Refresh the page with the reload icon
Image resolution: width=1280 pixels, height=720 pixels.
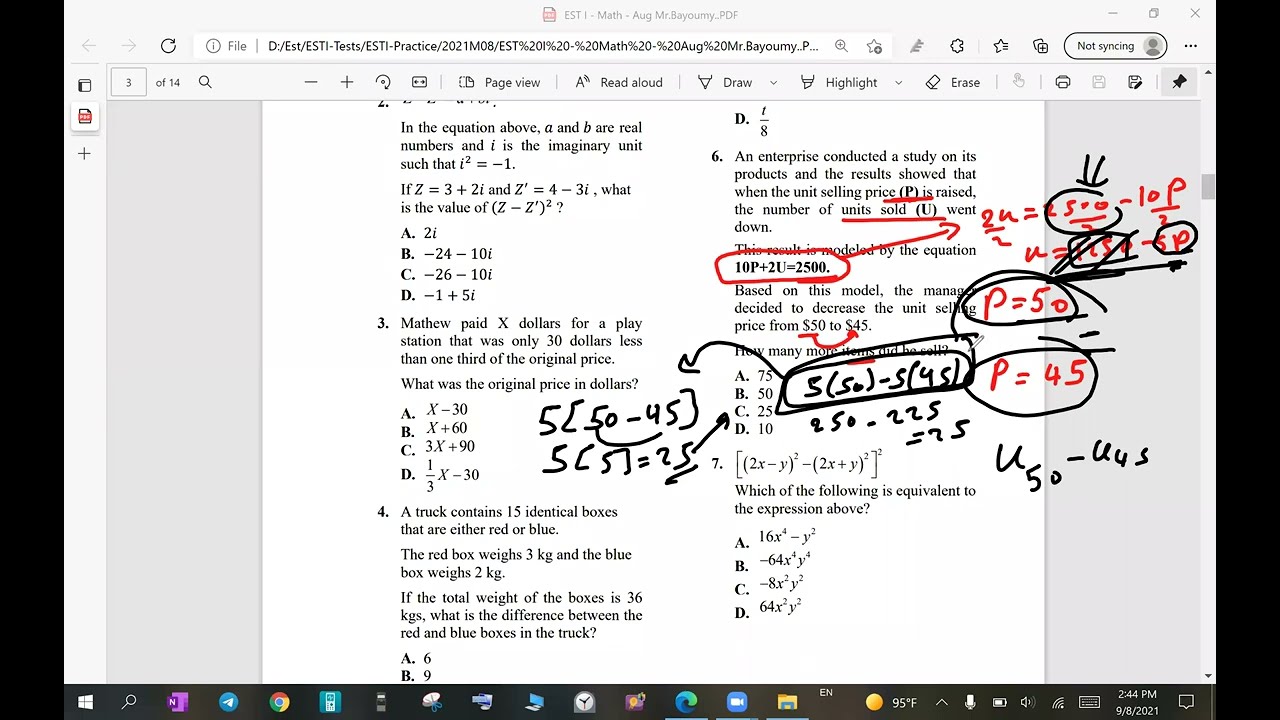(168, 46)
